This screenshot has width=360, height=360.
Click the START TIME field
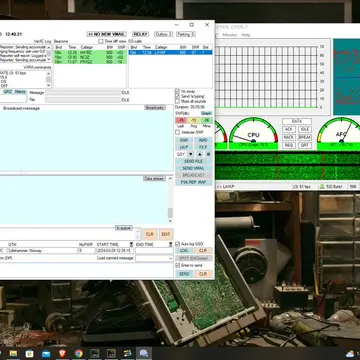pyautogui.click(x=115, y=251)
